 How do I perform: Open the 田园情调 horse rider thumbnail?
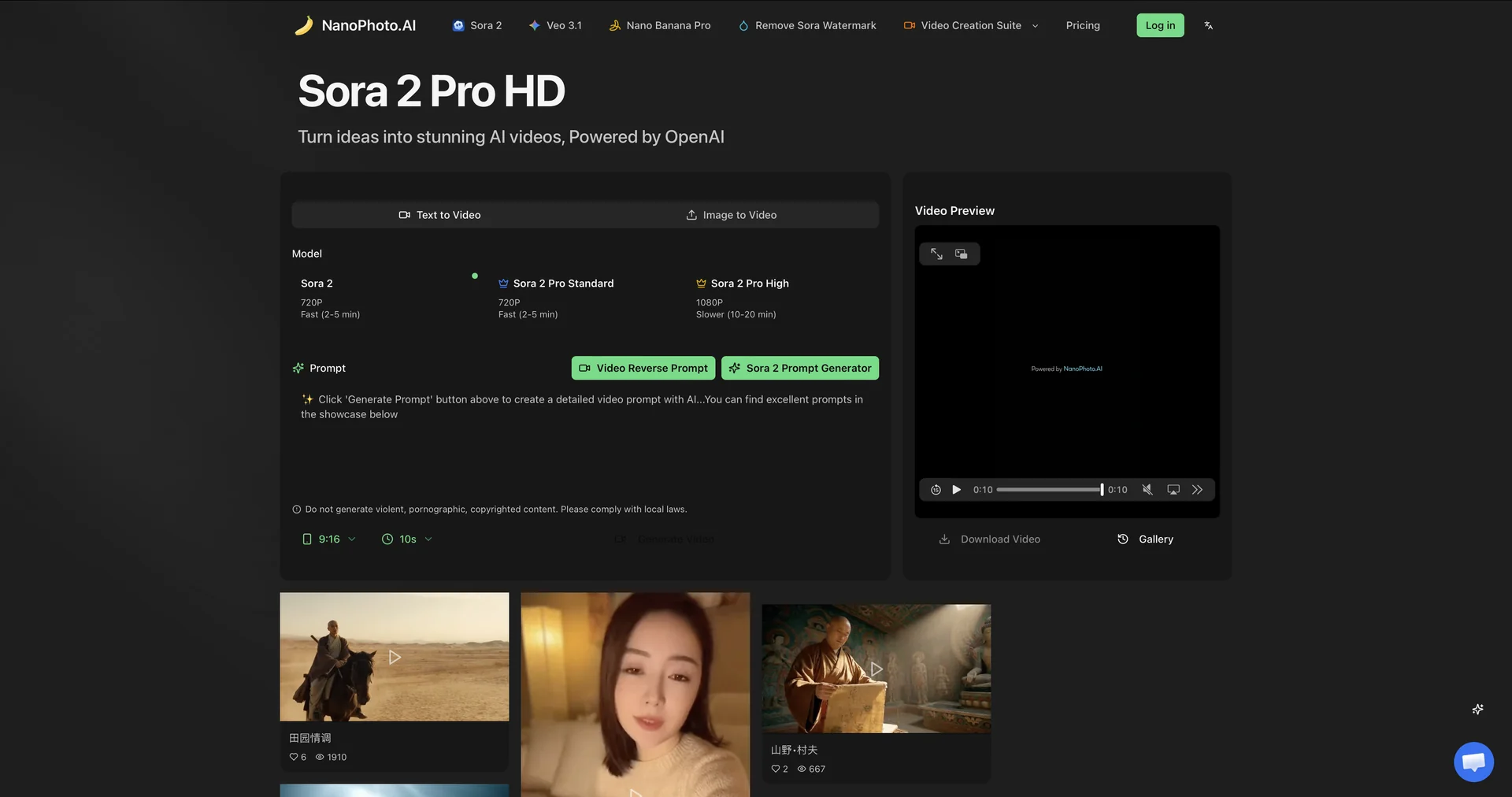click(395, 657)
